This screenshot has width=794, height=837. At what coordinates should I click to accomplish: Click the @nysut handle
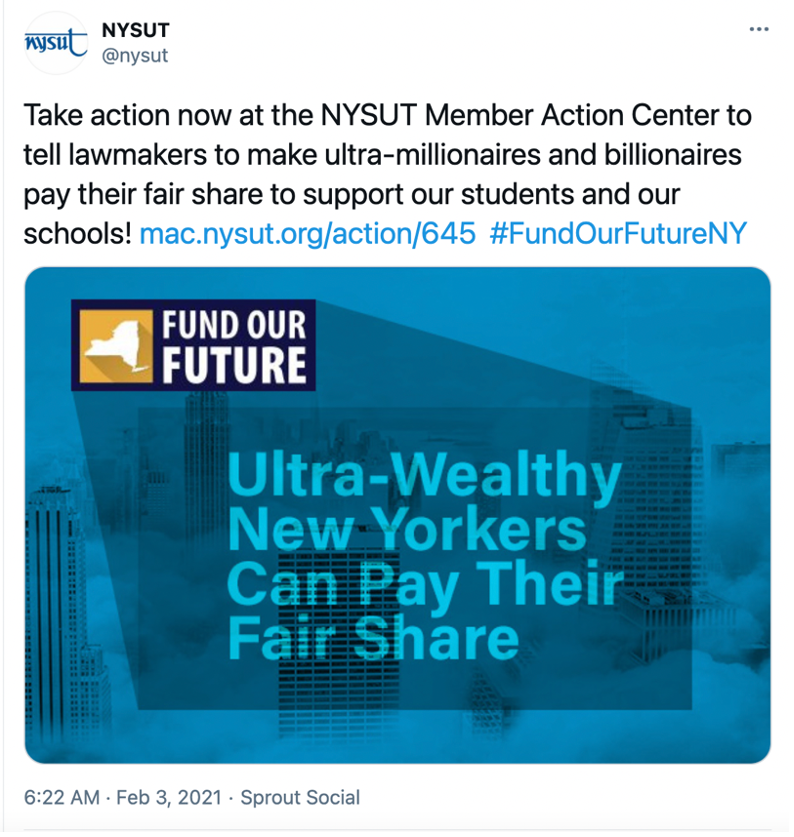coord(135,56)
